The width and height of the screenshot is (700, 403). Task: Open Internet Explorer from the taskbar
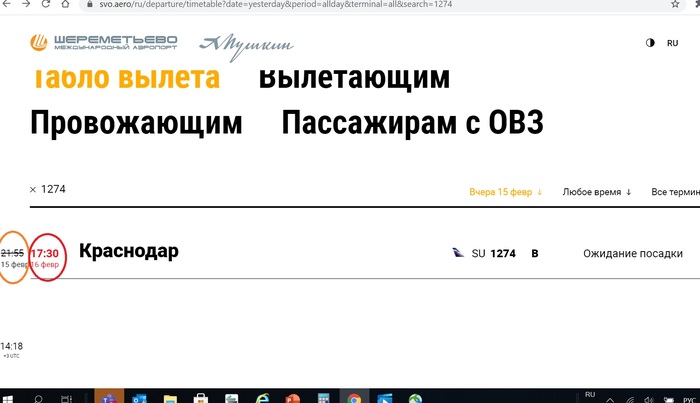[262, 398]
